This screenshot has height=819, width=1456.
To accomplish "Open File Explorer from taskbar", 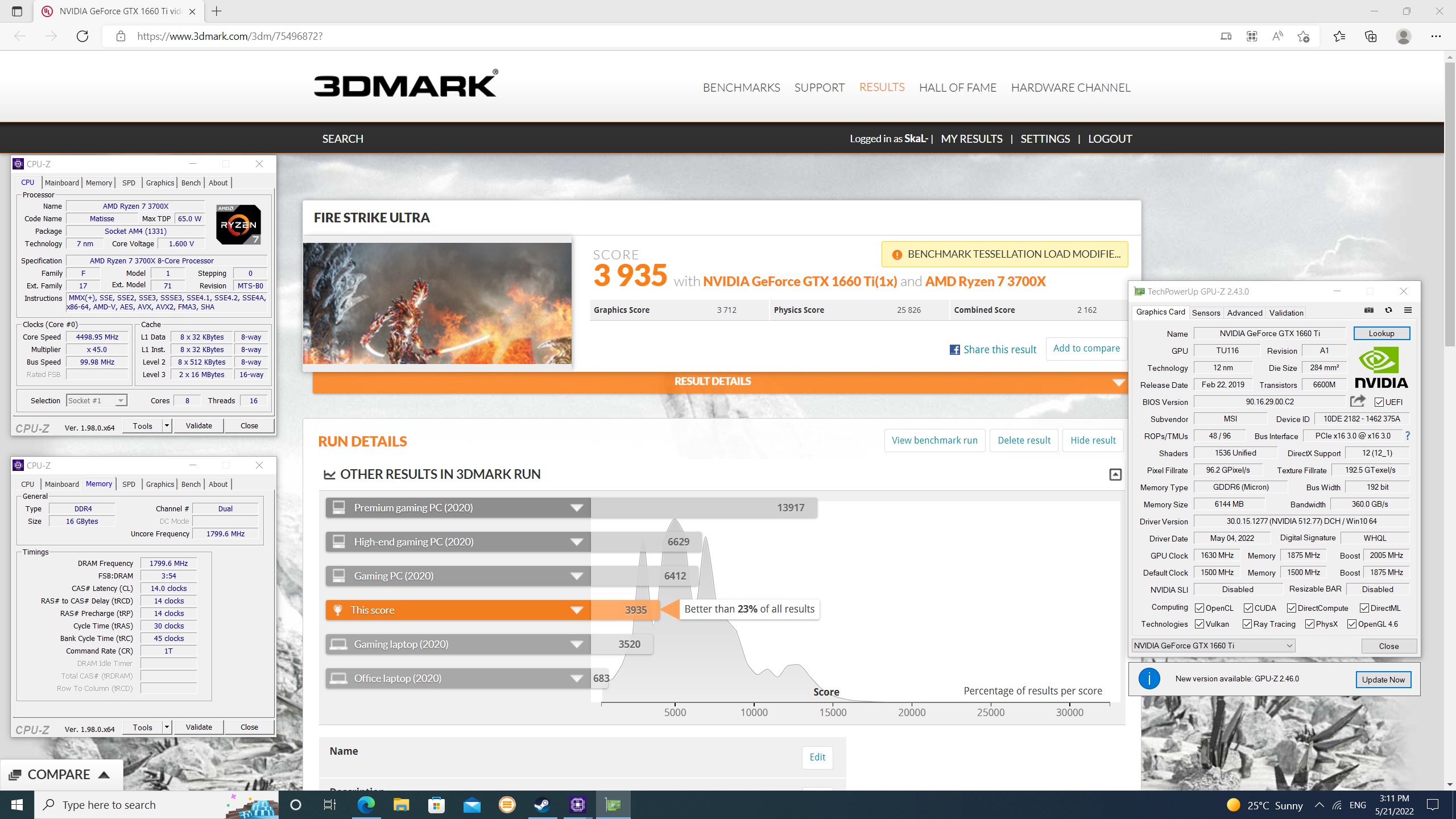I will (402, 805).
